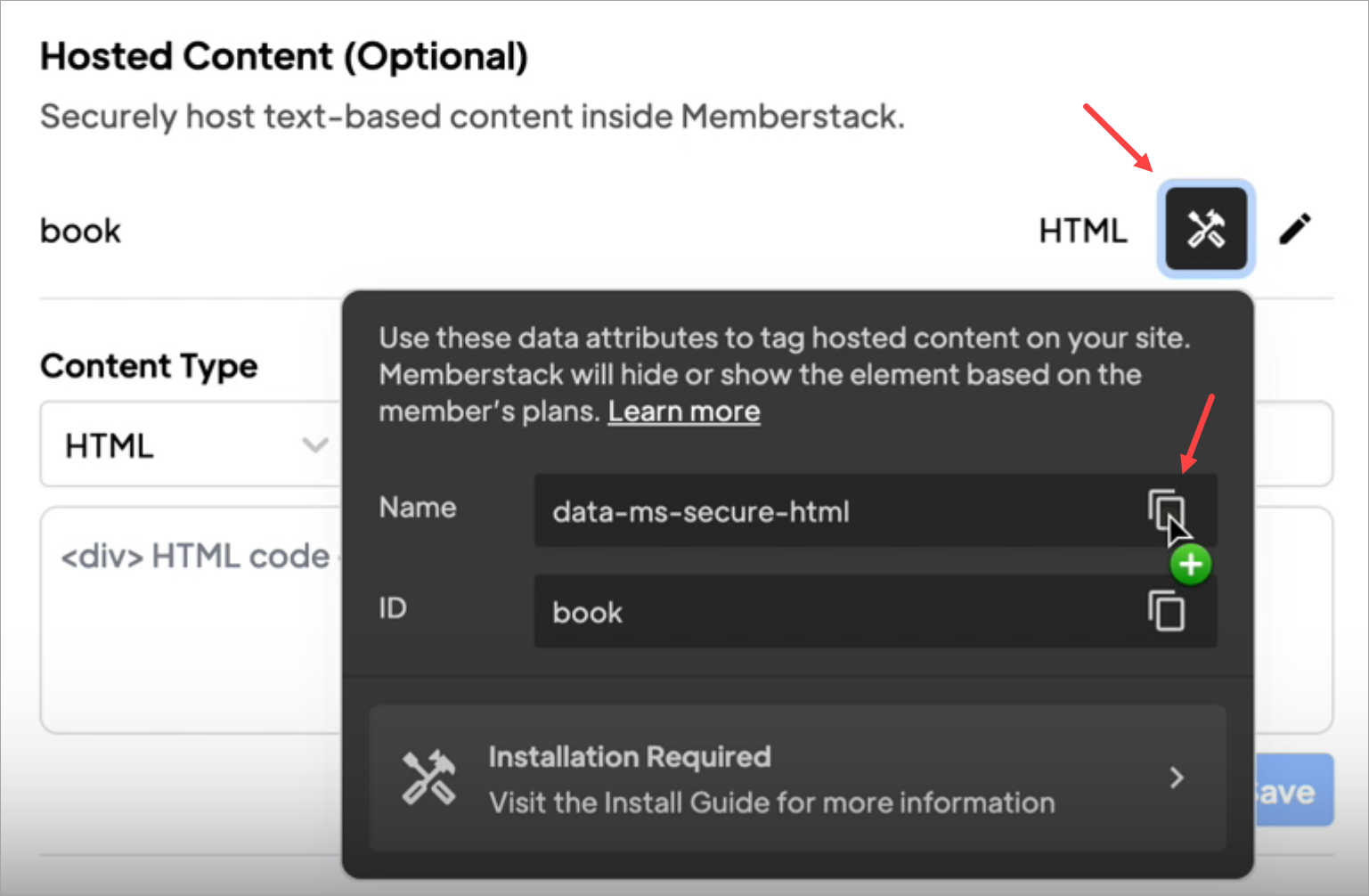Click the Content Type label

point(149,366)
